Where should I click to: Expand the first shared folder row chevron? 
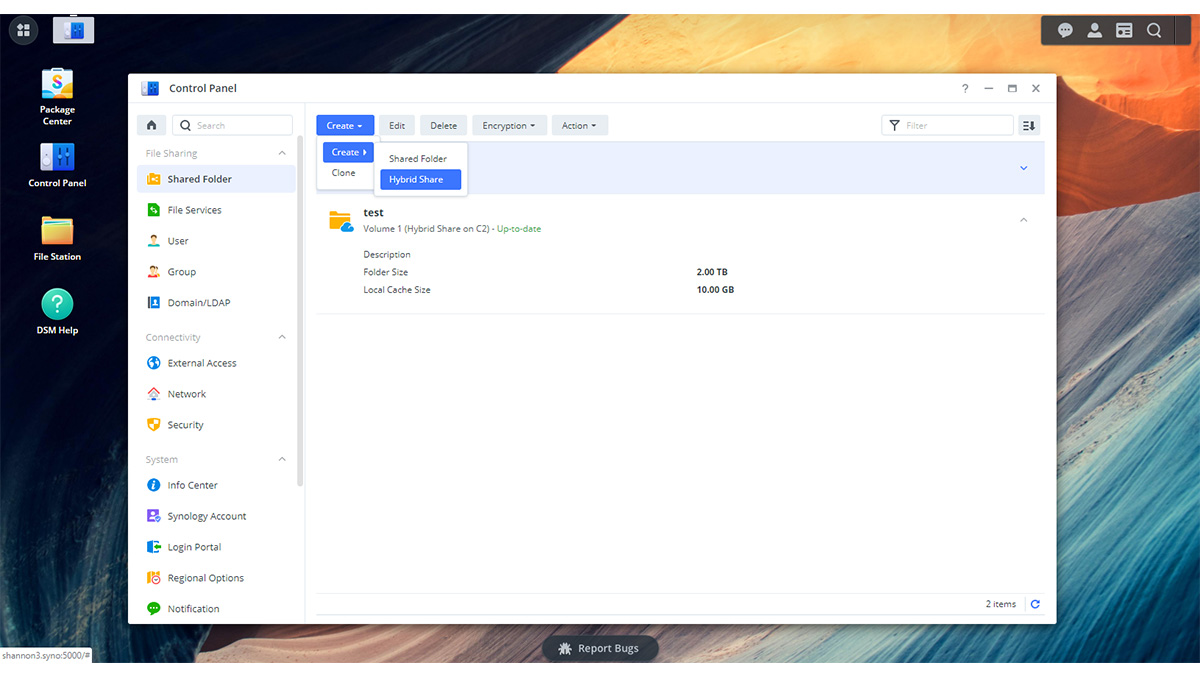[x=1023, y=168]
